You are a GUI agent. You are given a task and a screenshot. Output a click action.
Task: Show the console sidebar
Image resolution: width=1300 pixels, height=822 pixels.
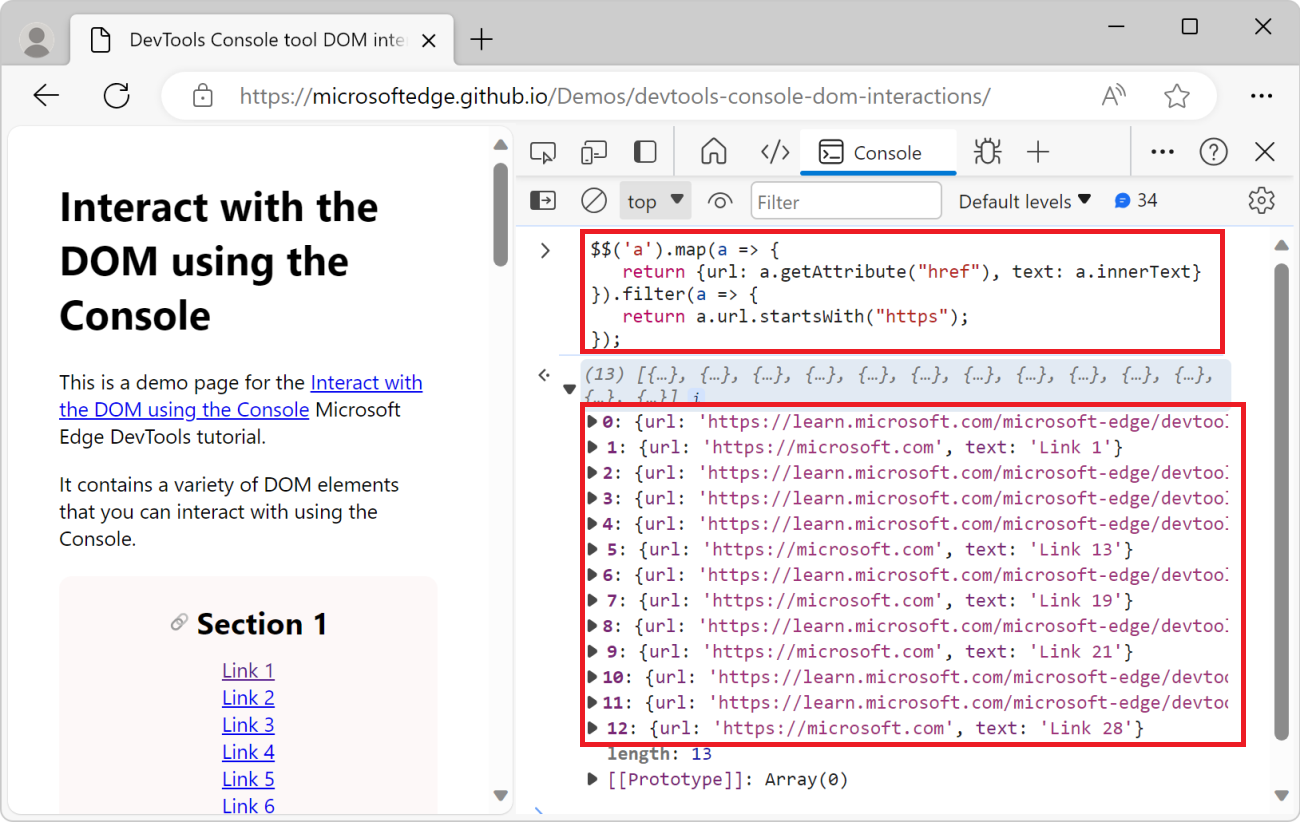(x=543, y=200)
